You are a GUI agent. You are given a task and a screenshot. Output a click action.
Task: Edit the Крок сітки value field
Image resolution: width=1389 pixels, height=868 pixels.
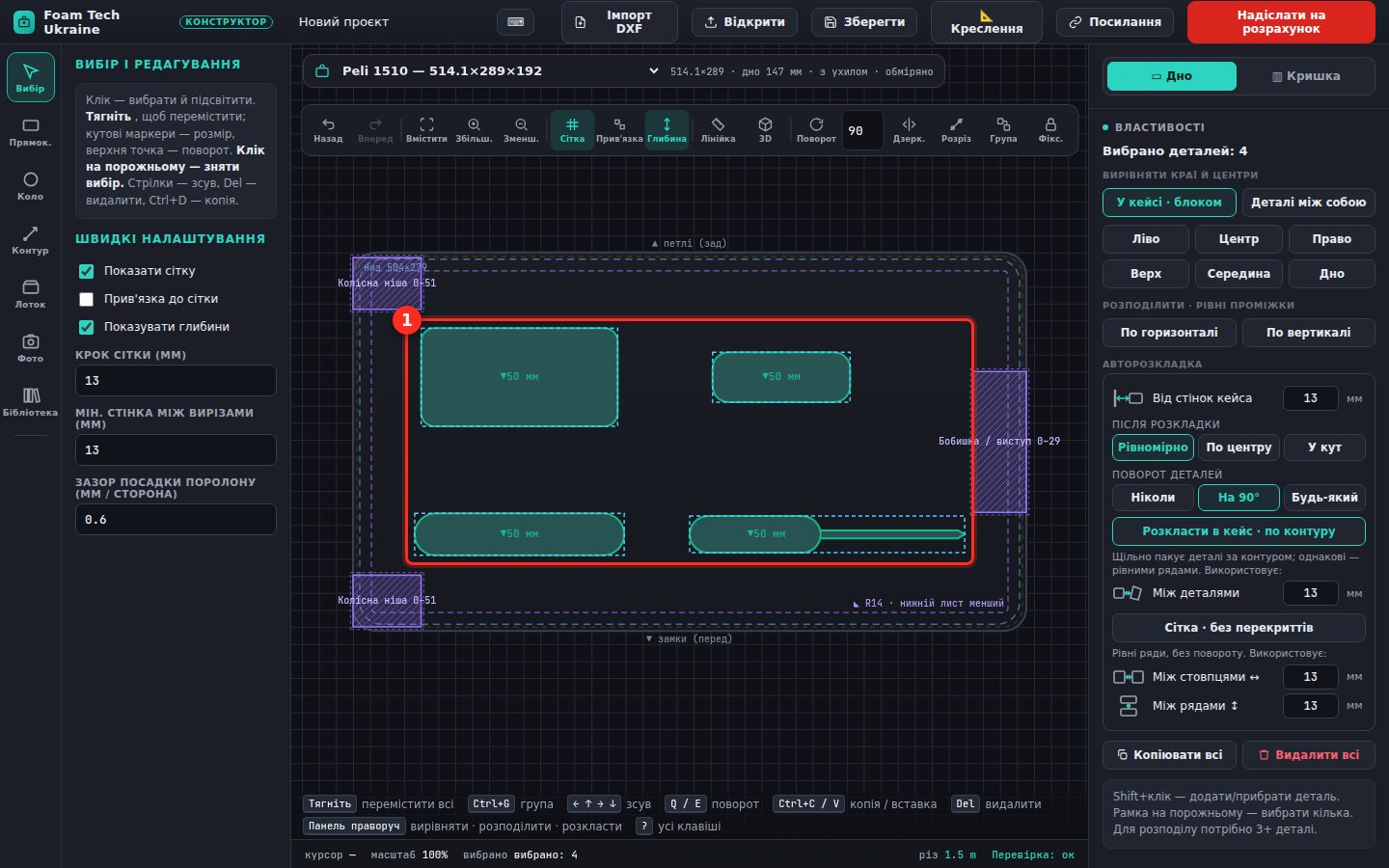pyautogui.click(x=176, y=381)
